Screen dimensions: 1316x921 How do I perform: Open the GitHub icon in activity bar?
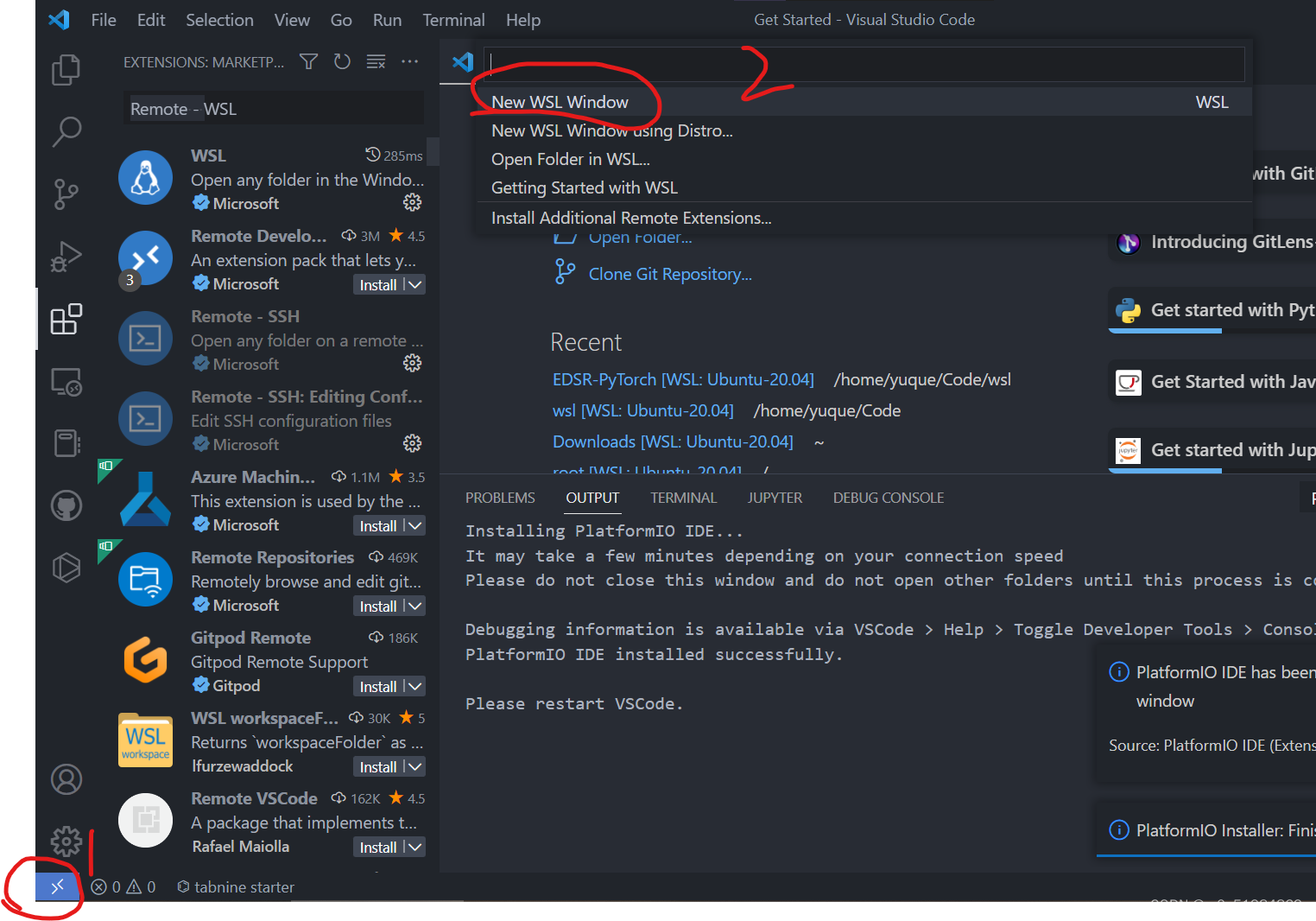click(66, 505)
